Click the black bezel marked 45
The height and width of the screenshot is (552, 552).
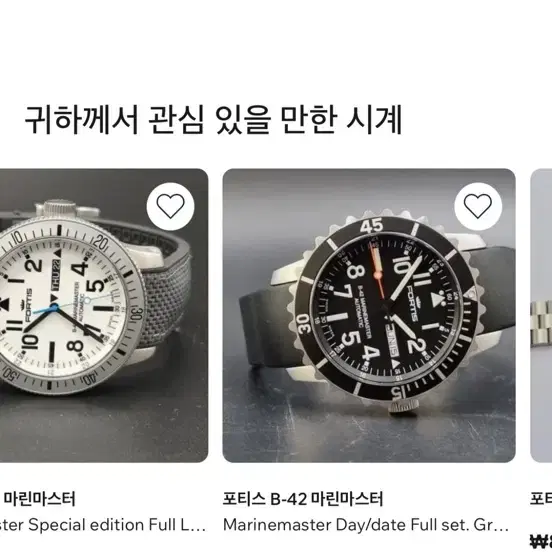pyautogui.click(x=371, y=225)
